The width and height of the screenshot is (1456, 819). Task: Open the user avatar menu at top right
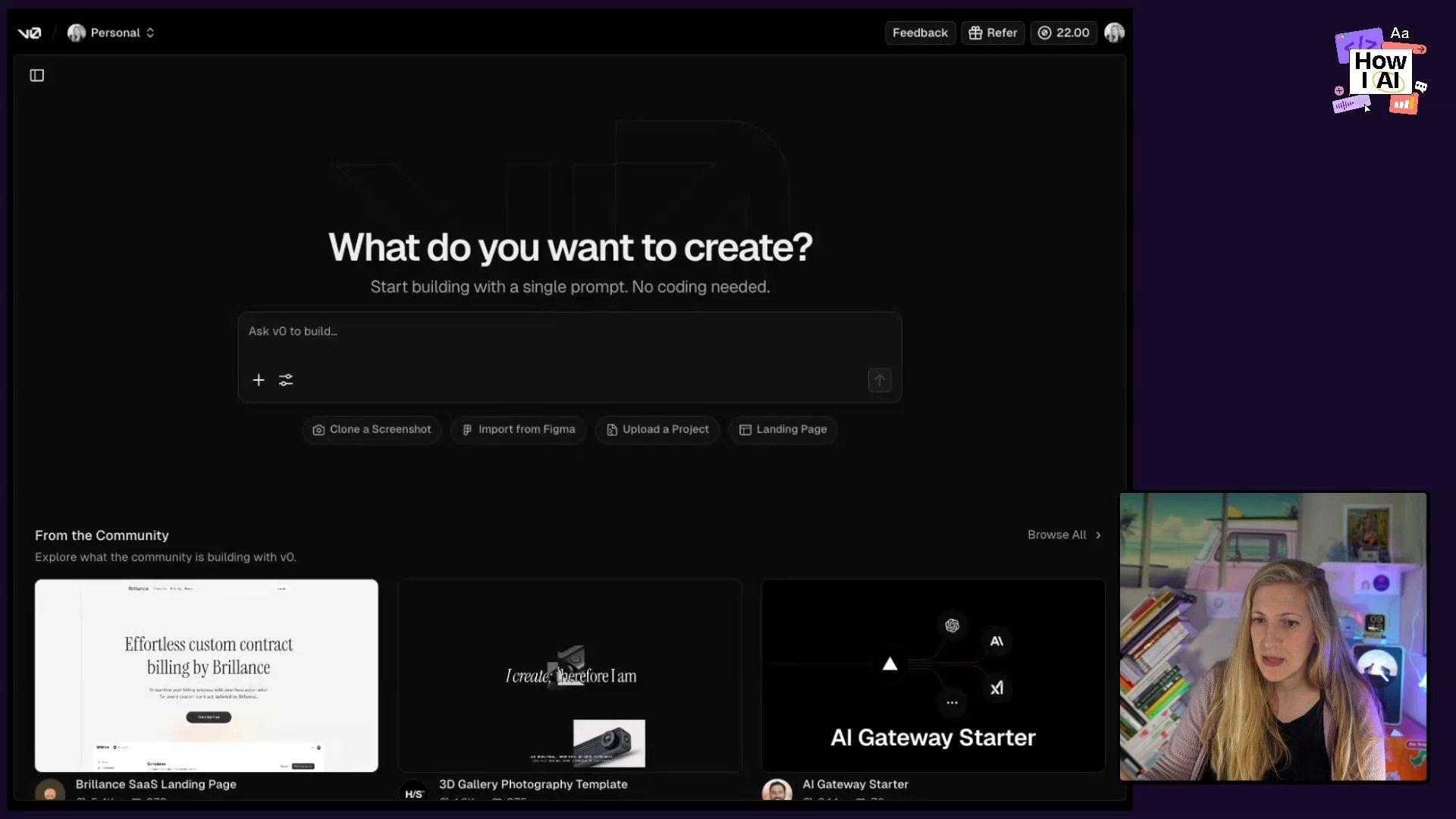pyautogui.click(x=1114, y=33)
